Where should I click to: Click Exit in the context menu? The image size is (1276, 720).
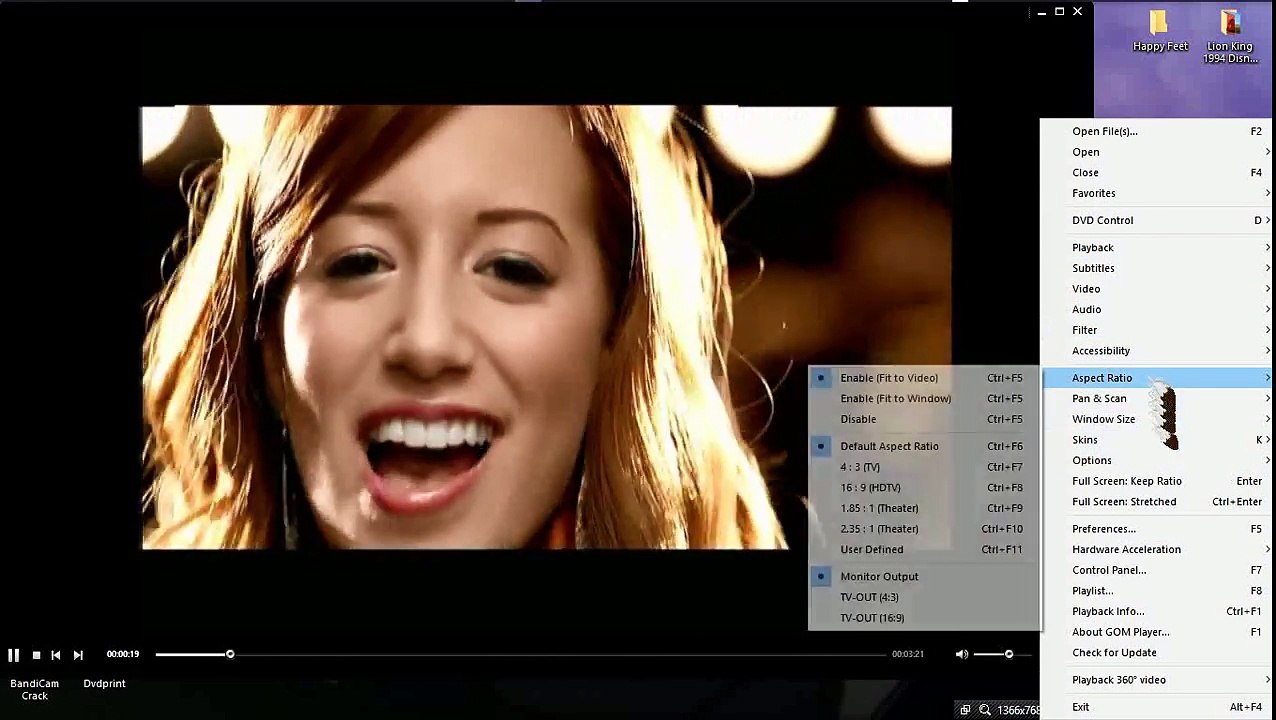click(x=1158, y=707)
